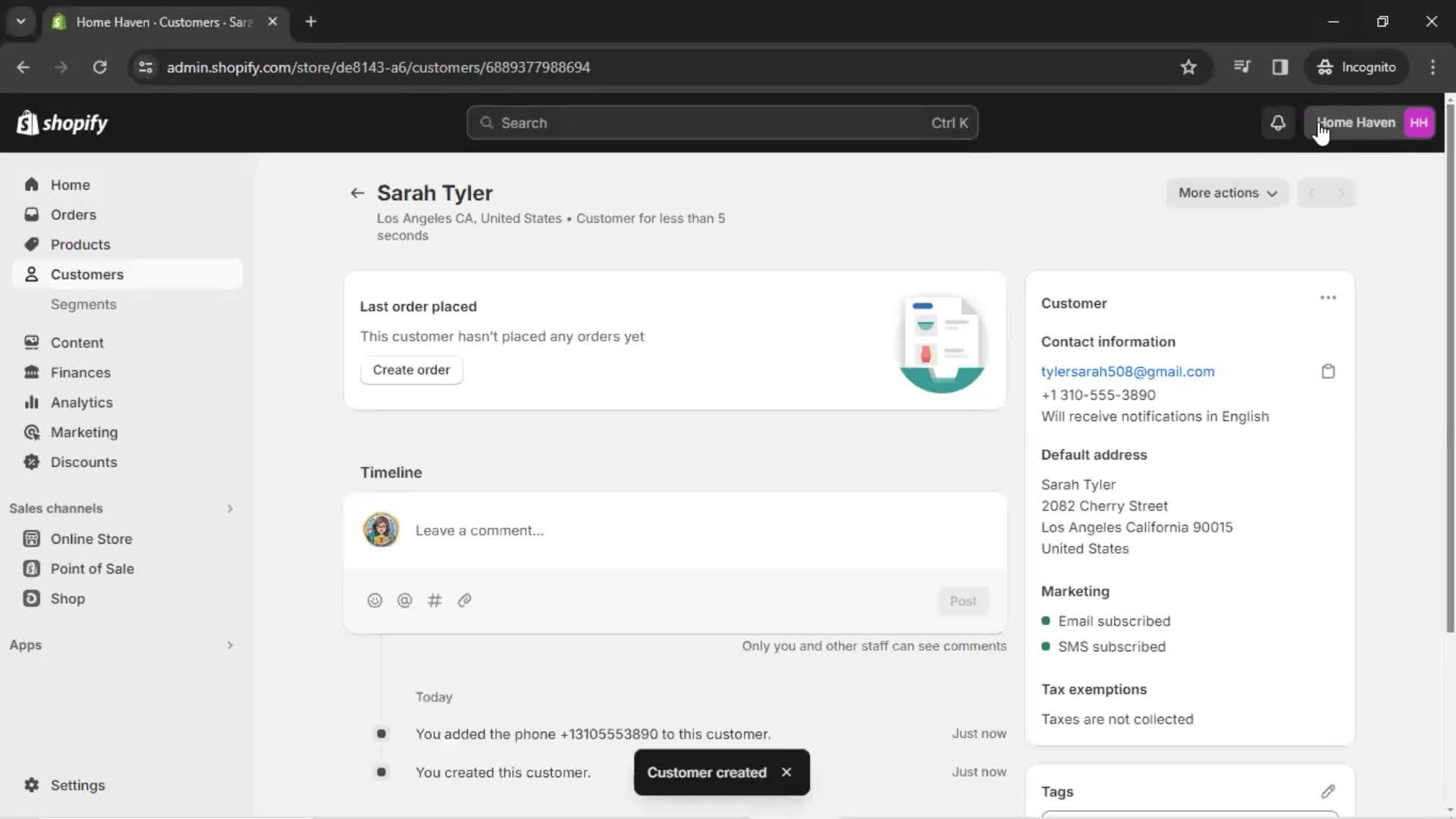Image resolution: width=1456 pixels, height=819 pixels.
Task: Click the Shopify home logo icon
Action: click(x=62, y=122)
